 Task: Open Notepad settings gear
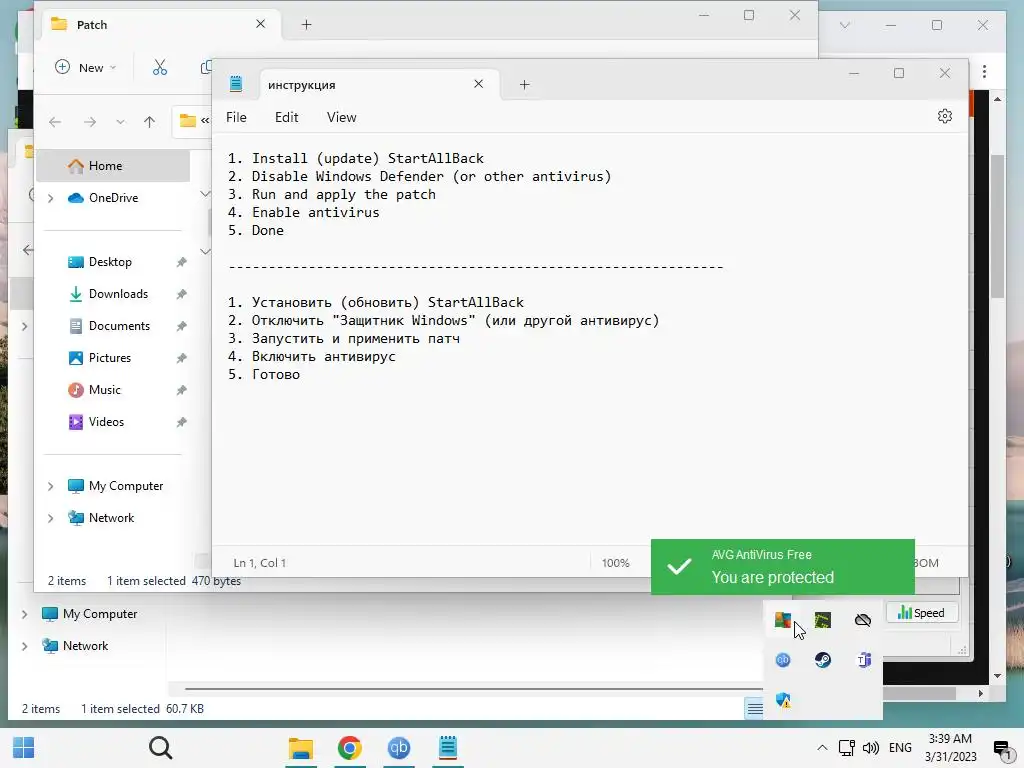pyautogui.click(x=944, y=116)
